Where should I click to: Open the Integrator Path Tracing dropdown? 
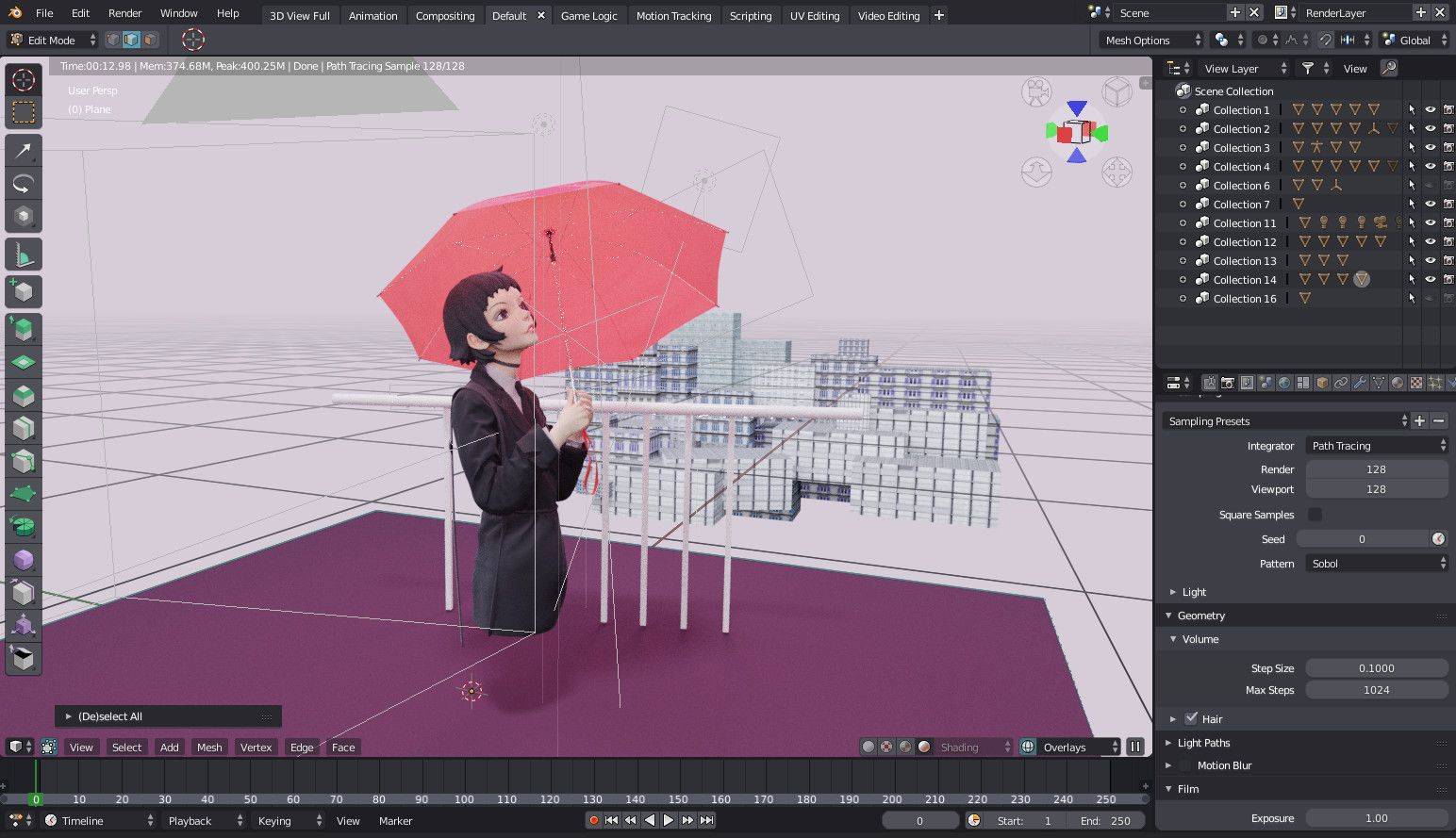tap(1377, 446)
